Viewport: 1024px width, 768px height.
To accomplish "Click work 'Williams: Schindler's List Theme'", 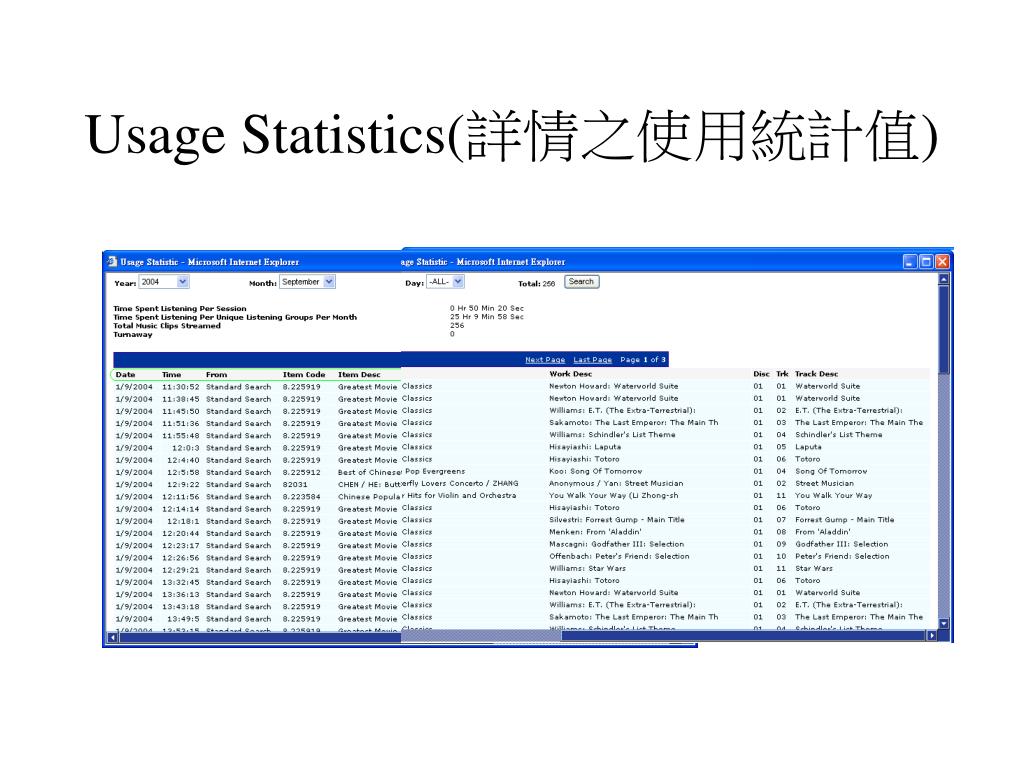I will pos(612,435).
